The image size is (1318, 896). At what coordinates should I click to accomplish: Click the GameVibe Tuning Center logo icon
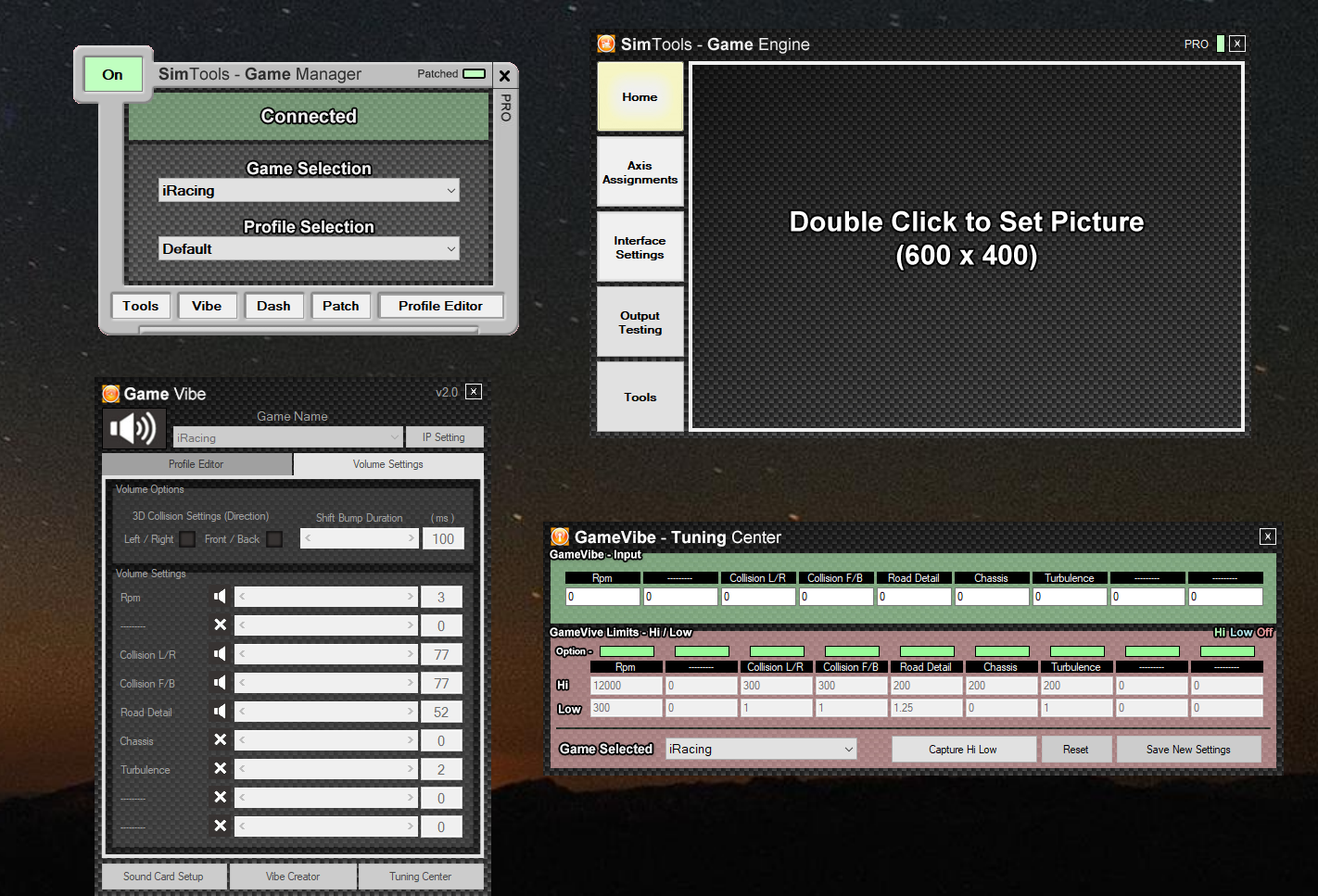[560, 536]
